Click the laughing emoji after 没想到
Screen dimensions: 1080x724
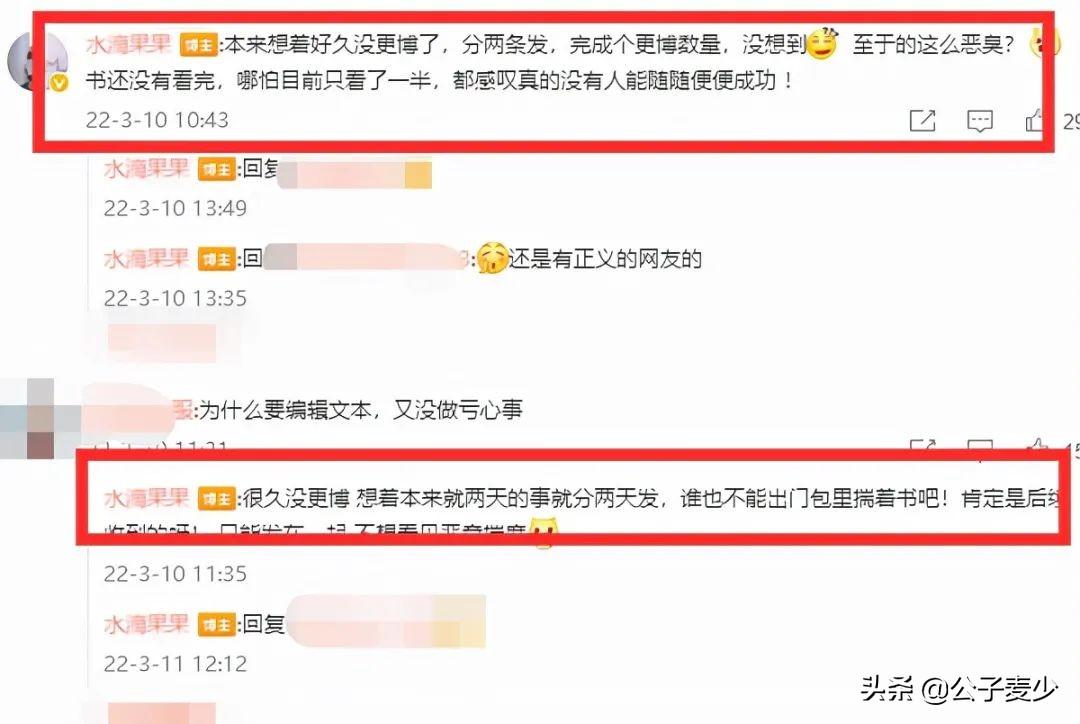tap(822, 43)
